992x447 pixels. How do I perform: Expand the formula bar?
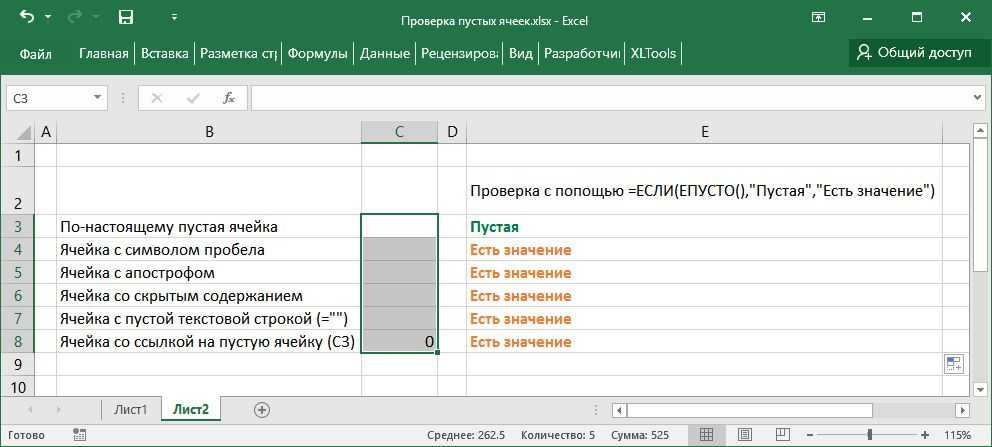click(977, 98)
